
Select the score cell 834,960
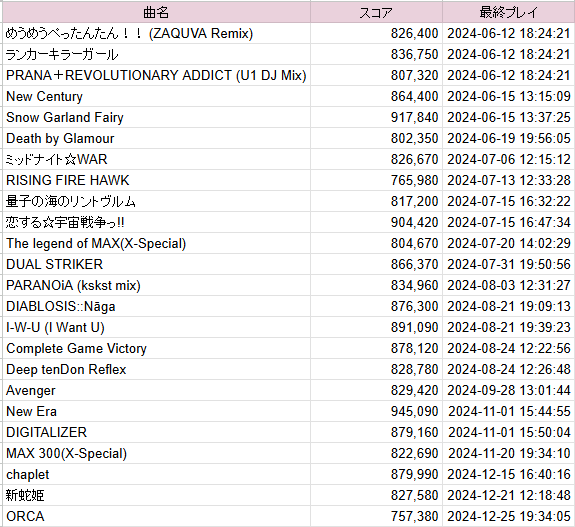tap(376, 285)
